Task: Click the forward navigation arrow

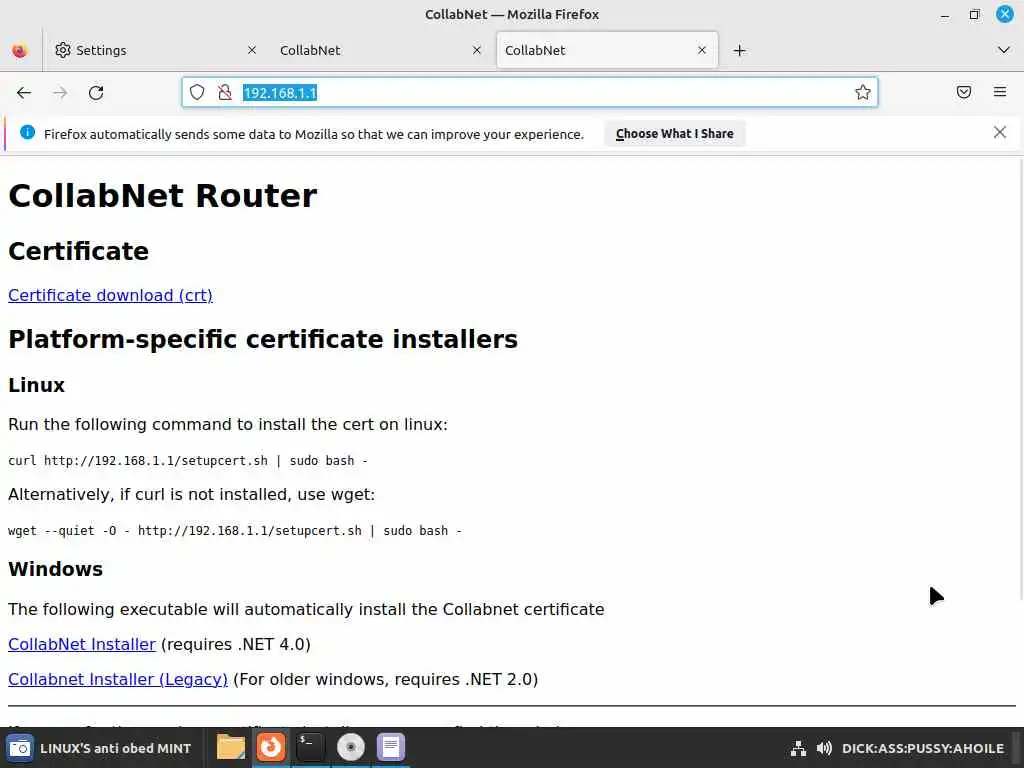Action: (60, 93)
